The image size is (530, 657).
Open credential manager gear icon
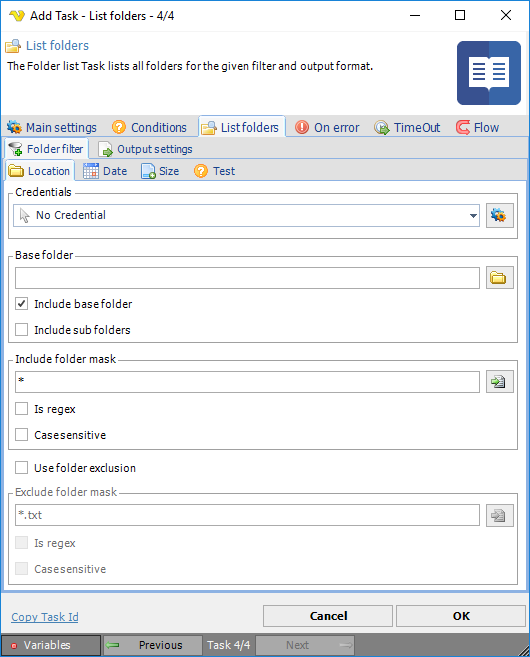pyautogui.click(x=499, y=216)
